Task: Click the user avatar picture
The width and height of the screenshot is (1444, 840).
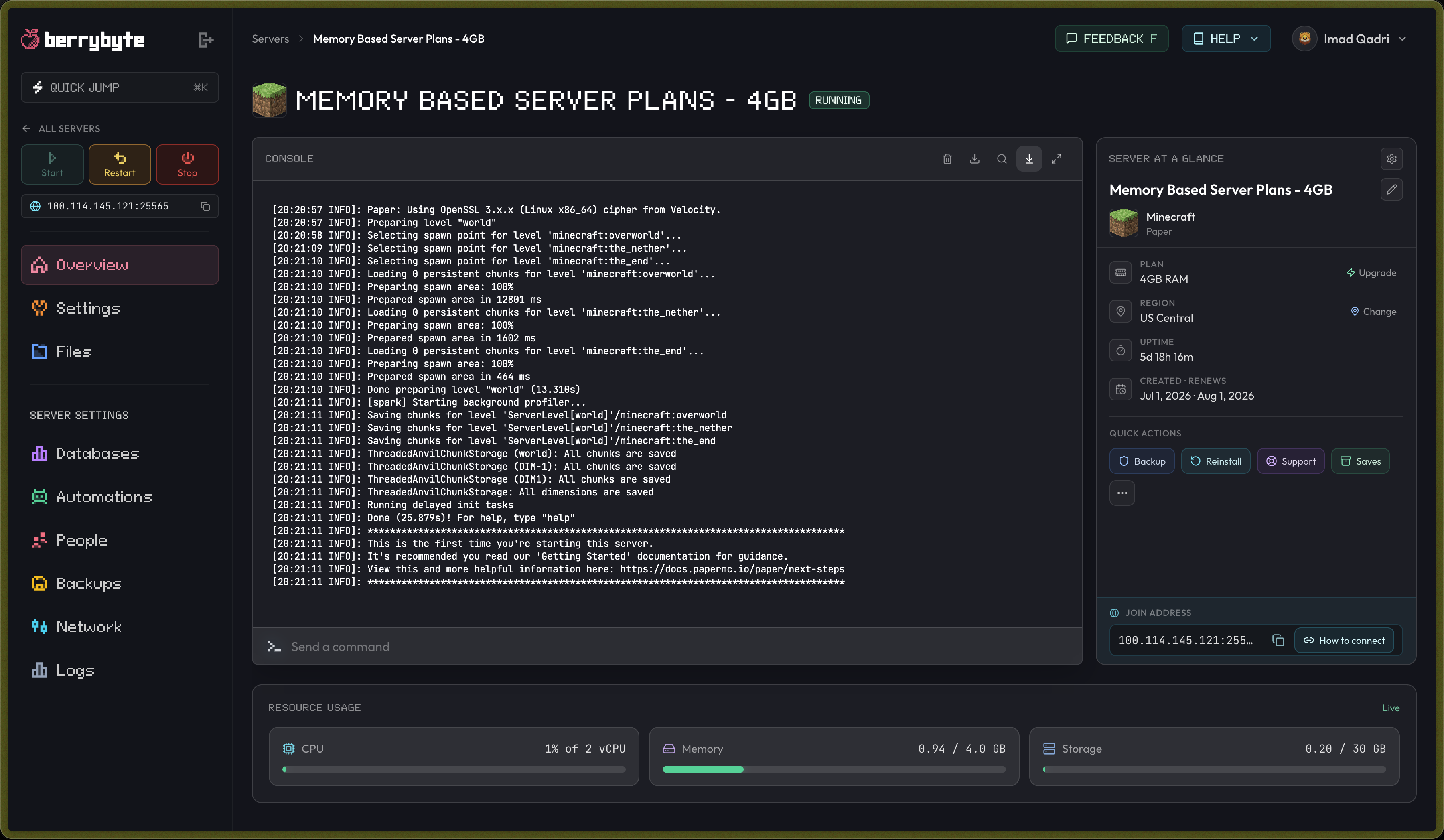Action: [1304, 39]
